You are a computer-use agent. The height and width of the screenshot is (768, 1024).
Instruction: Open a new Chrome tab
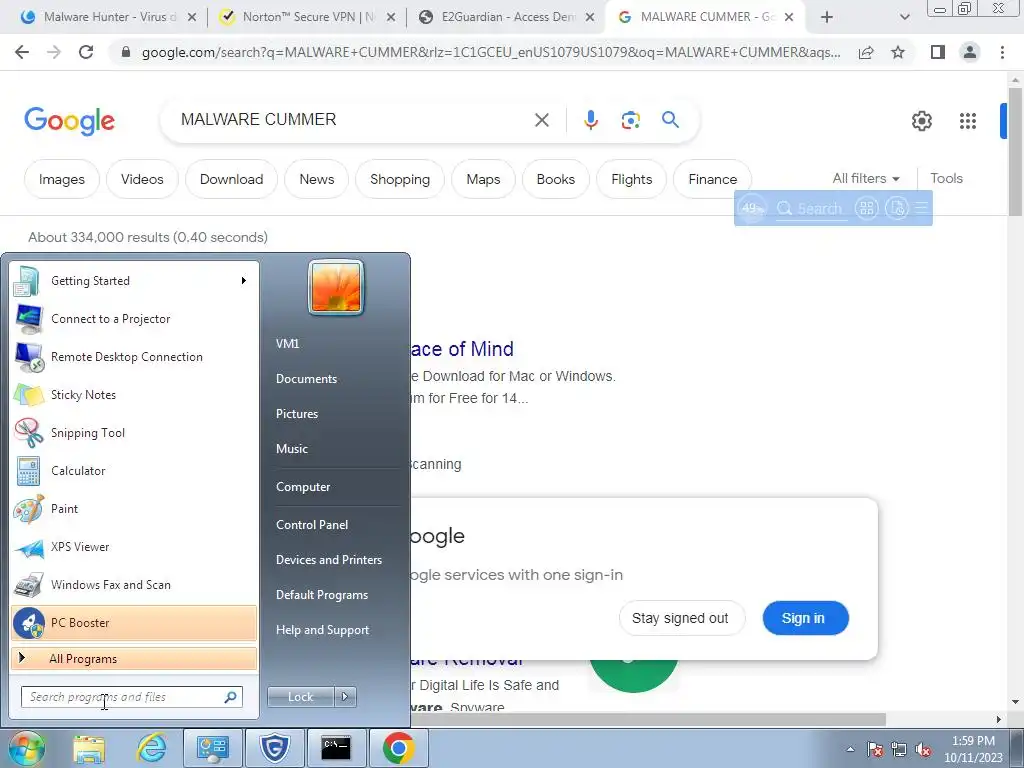(827, 17)
